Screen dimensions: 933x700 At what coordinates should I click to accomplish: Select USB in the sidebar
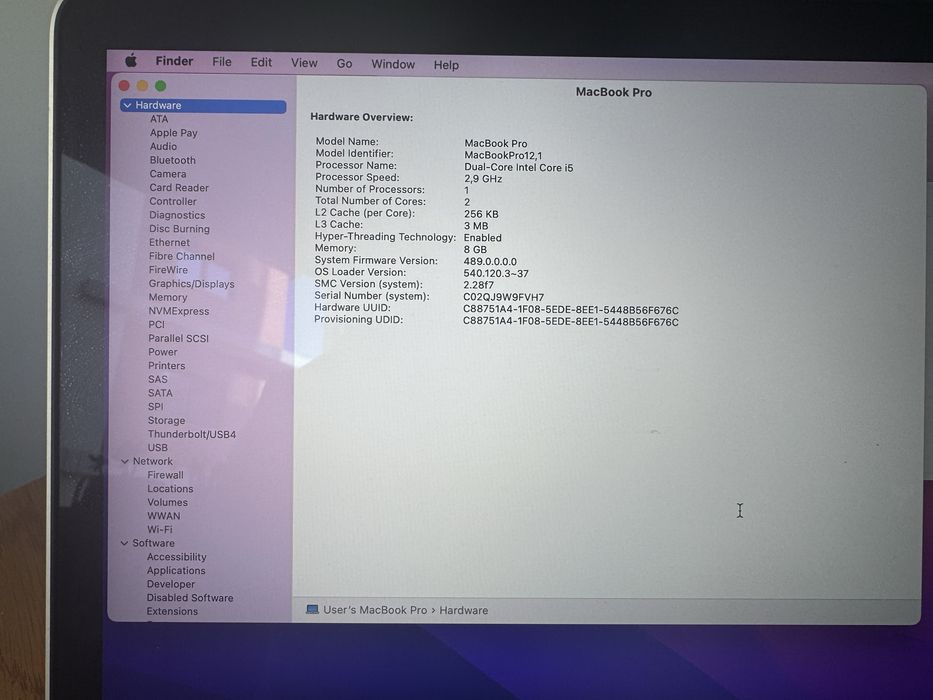click(x=158, y=448)
